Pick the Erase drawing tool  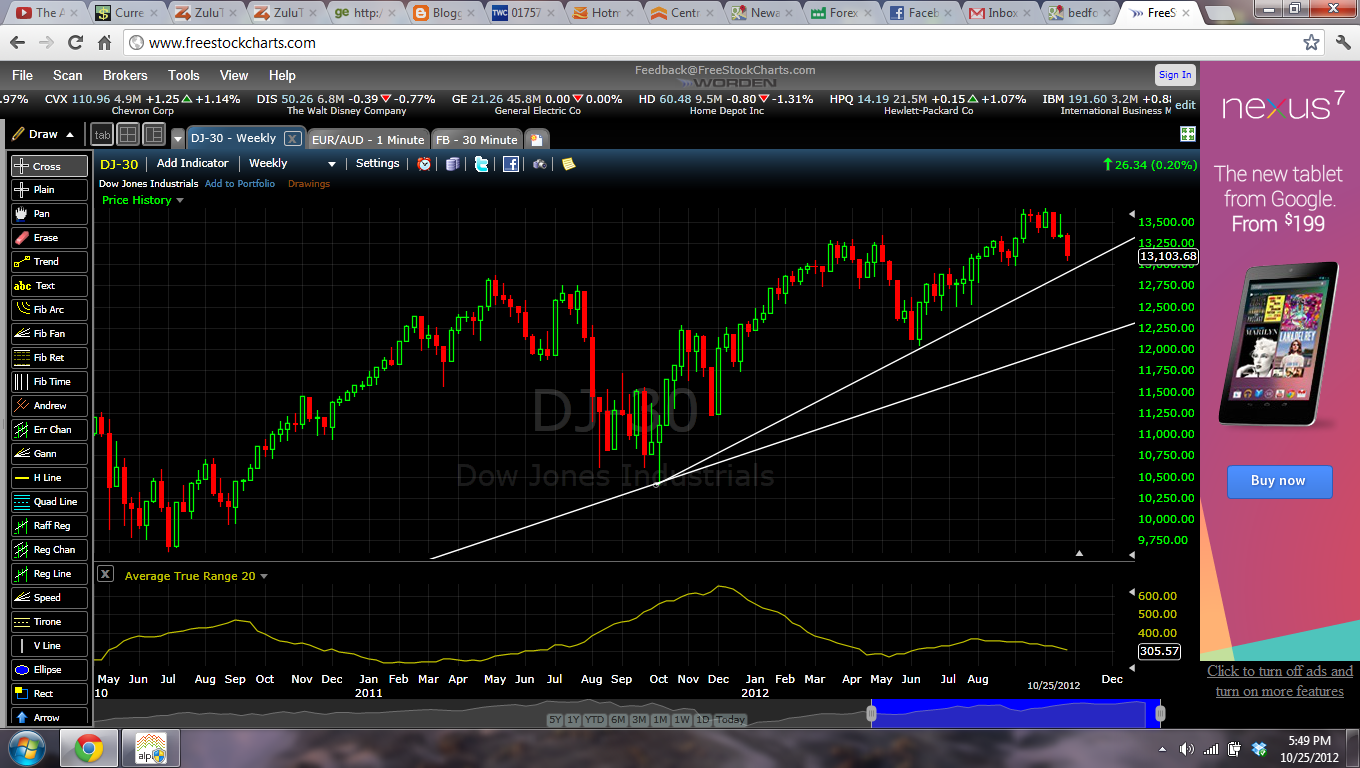pos(49,238)
